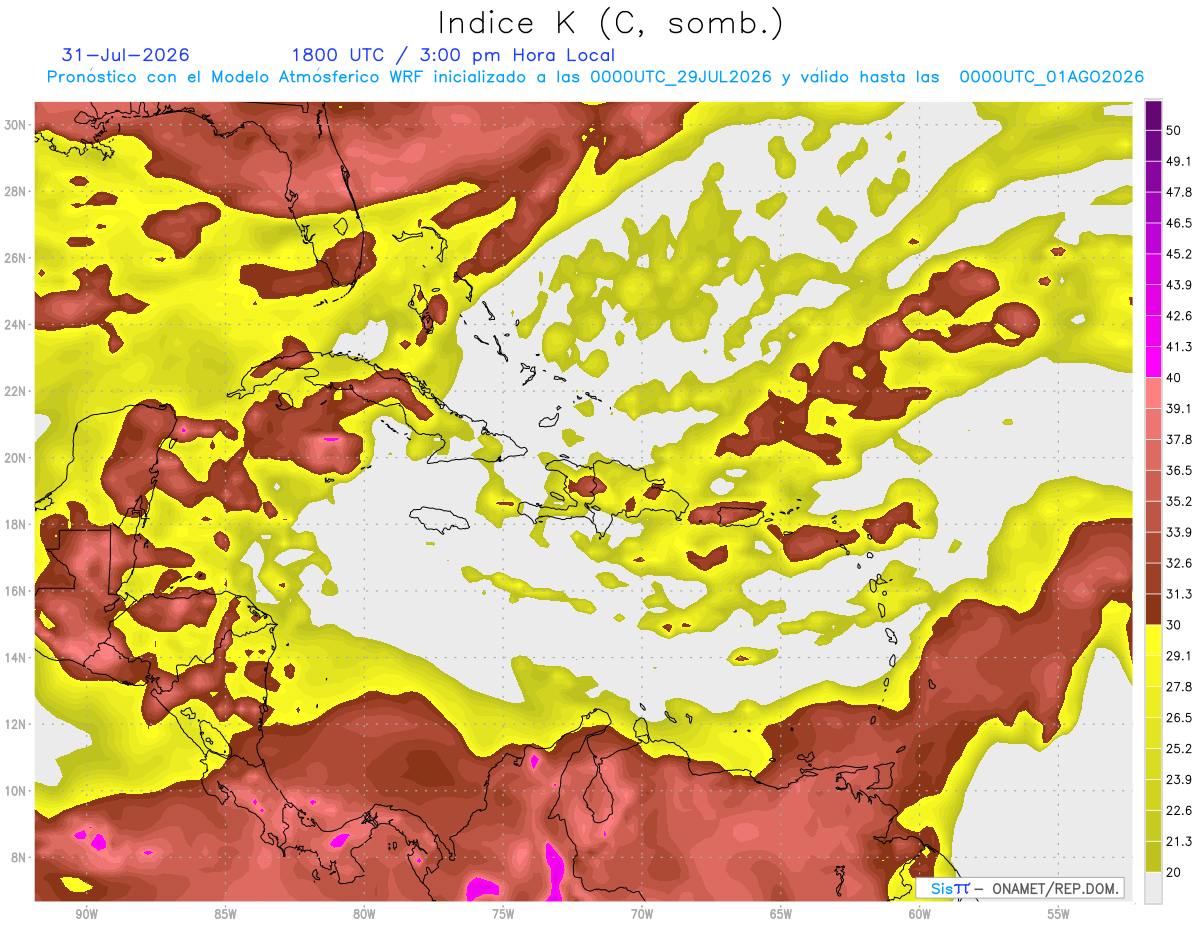Click the "90W" longitude label

86,914
